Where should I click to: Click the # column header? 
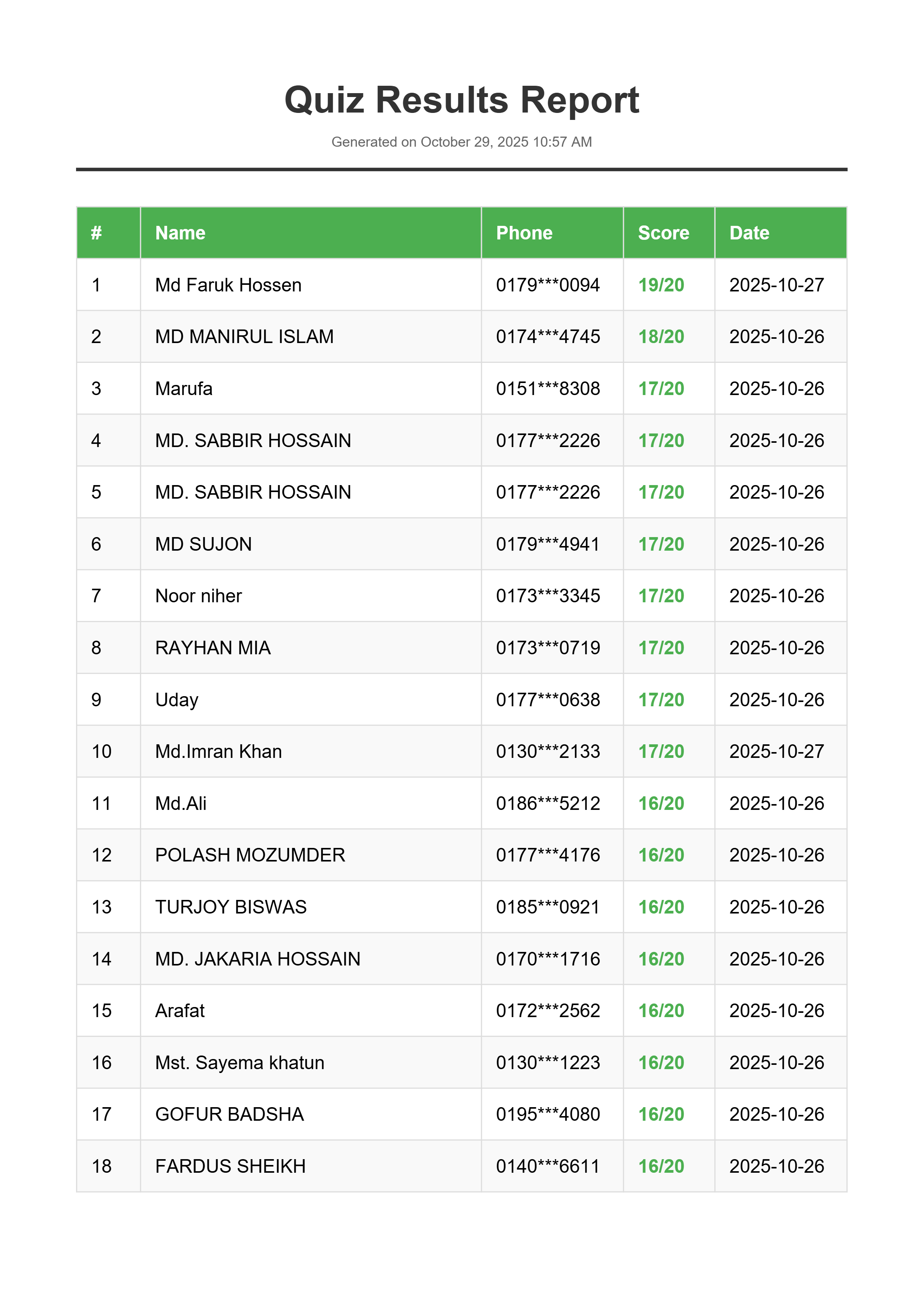(96, 233)
